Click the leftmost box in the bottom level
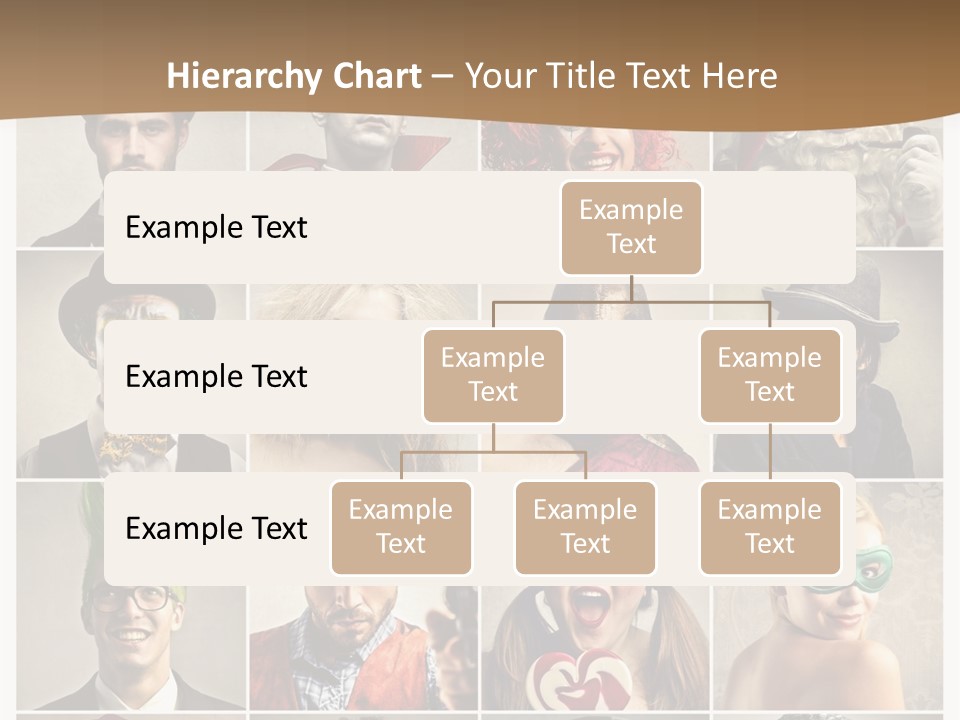Screen dimensions: 960x720 pyautogui.click(x=401, y=527)
